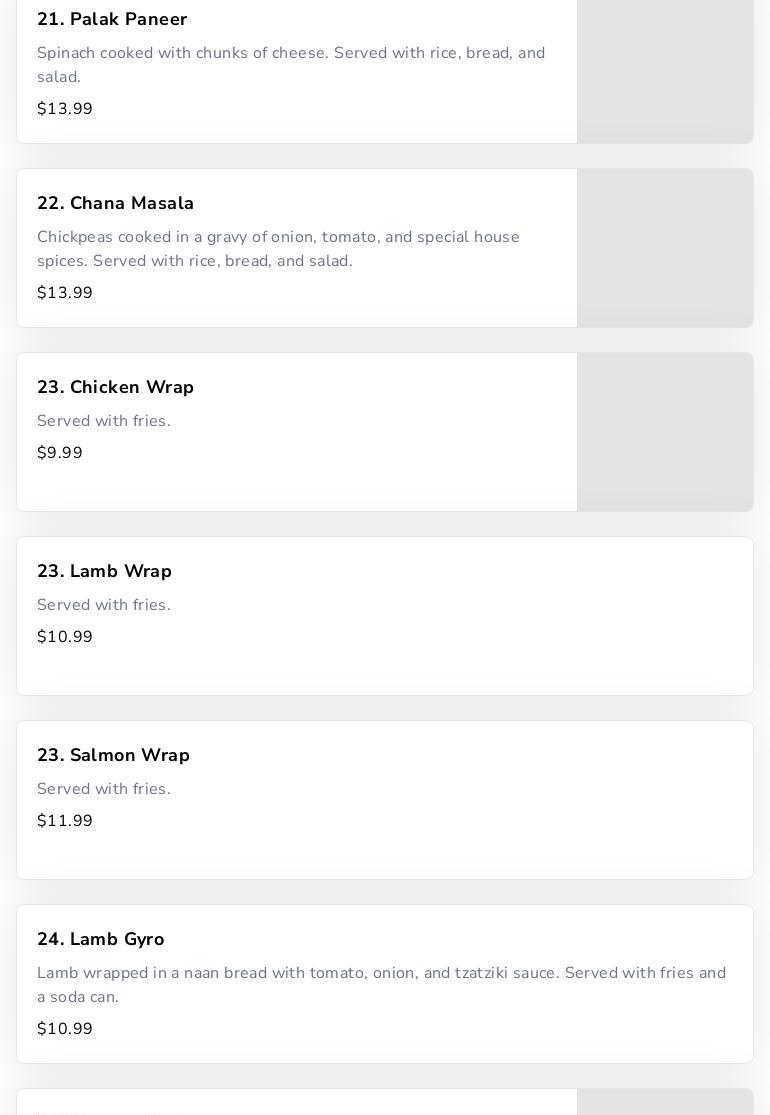Click the Chana Masala $13.99 price
The image size is (770, 1115).
(x=65, y=293)
